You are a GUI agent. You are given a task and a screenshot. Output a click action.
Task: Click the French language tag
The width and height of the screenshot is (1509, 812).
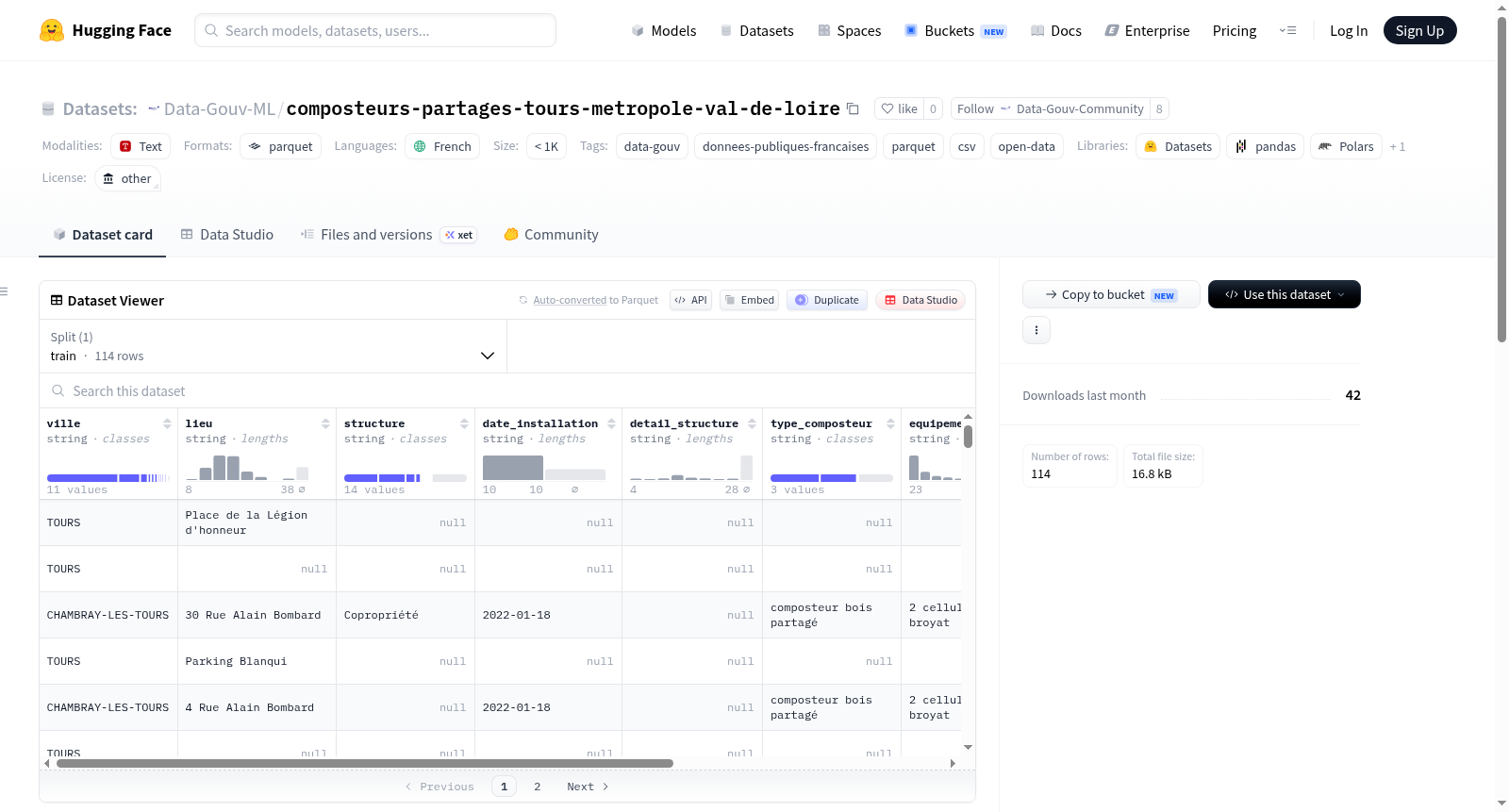[442, 146]
